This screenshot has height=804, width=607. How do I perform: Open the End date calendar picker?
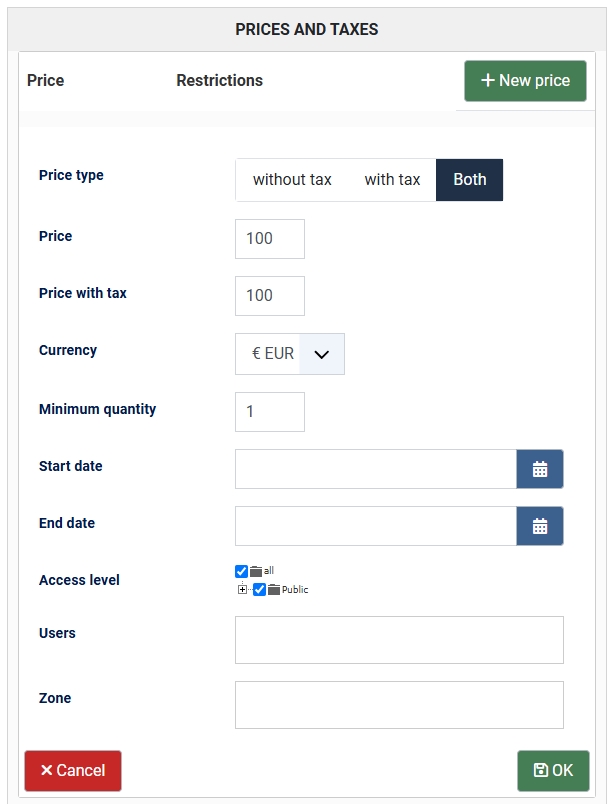point(540,526)
